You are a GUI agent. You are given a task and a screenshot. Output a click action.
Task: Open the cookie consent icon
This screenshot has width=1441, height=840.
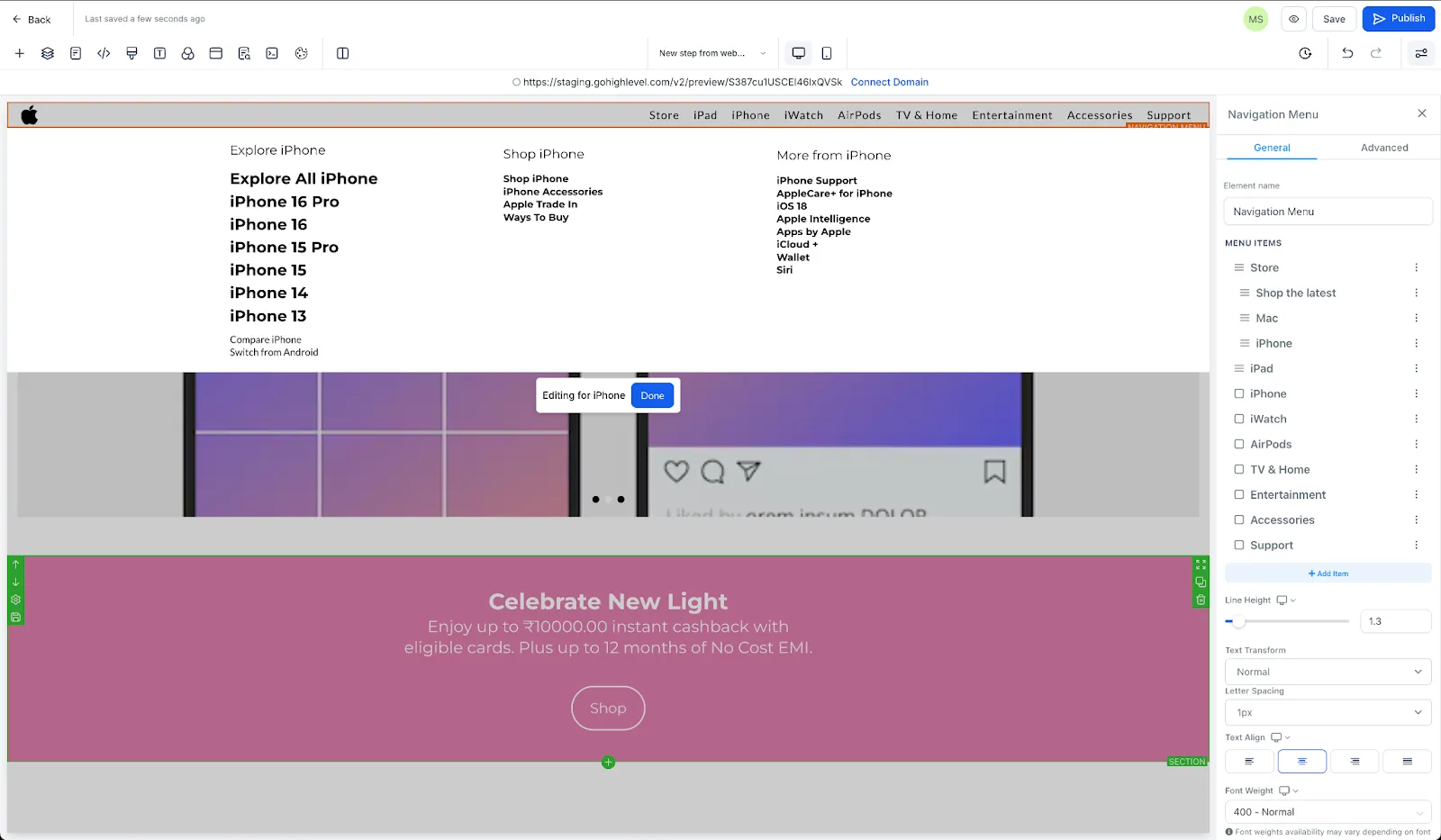[x=301, y=53]
